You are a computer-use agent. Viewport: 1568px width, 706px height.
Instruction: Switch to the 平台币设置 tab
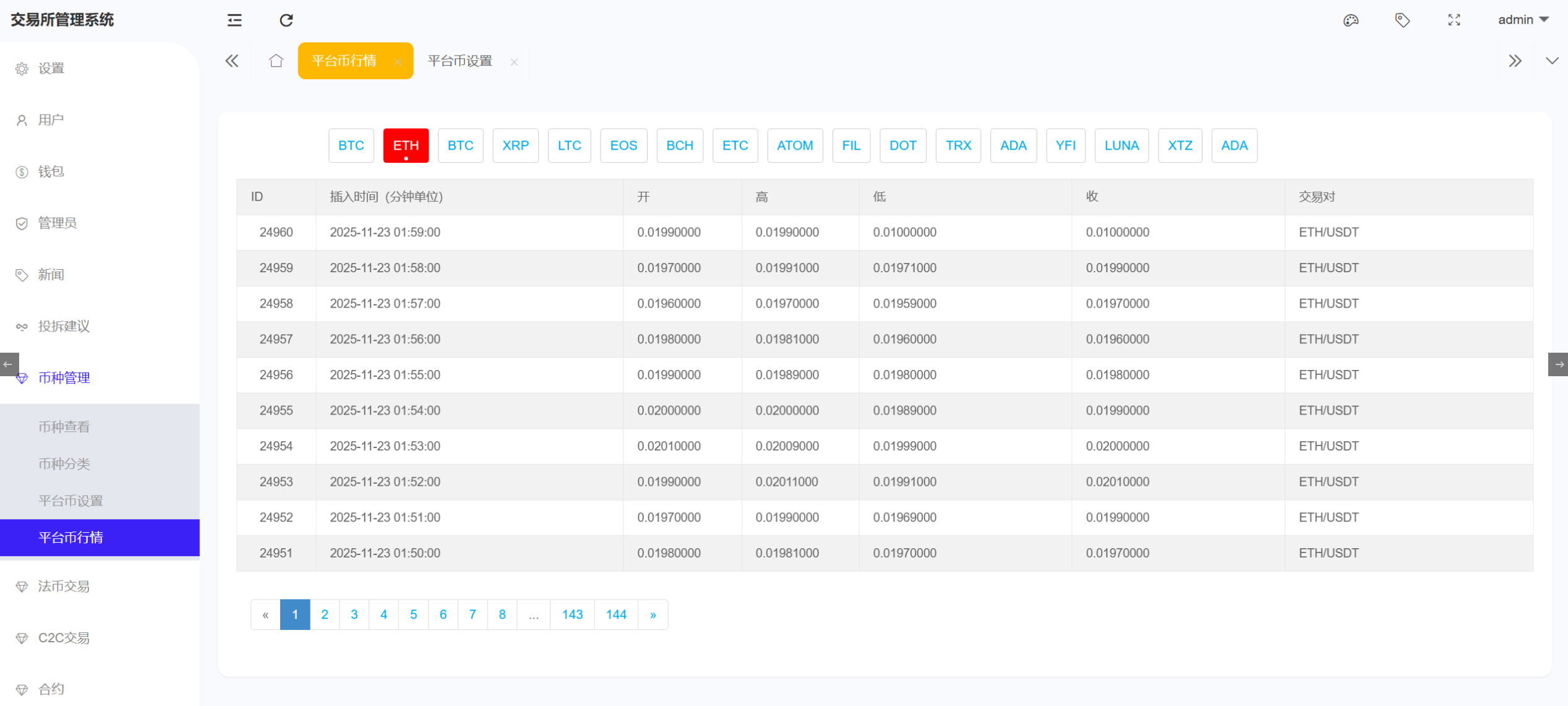pos(458,60)
